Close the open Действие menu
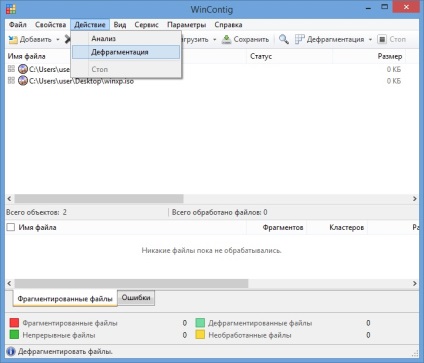The height and width of the screenshot is (363, 424). [x=90, y=25]
